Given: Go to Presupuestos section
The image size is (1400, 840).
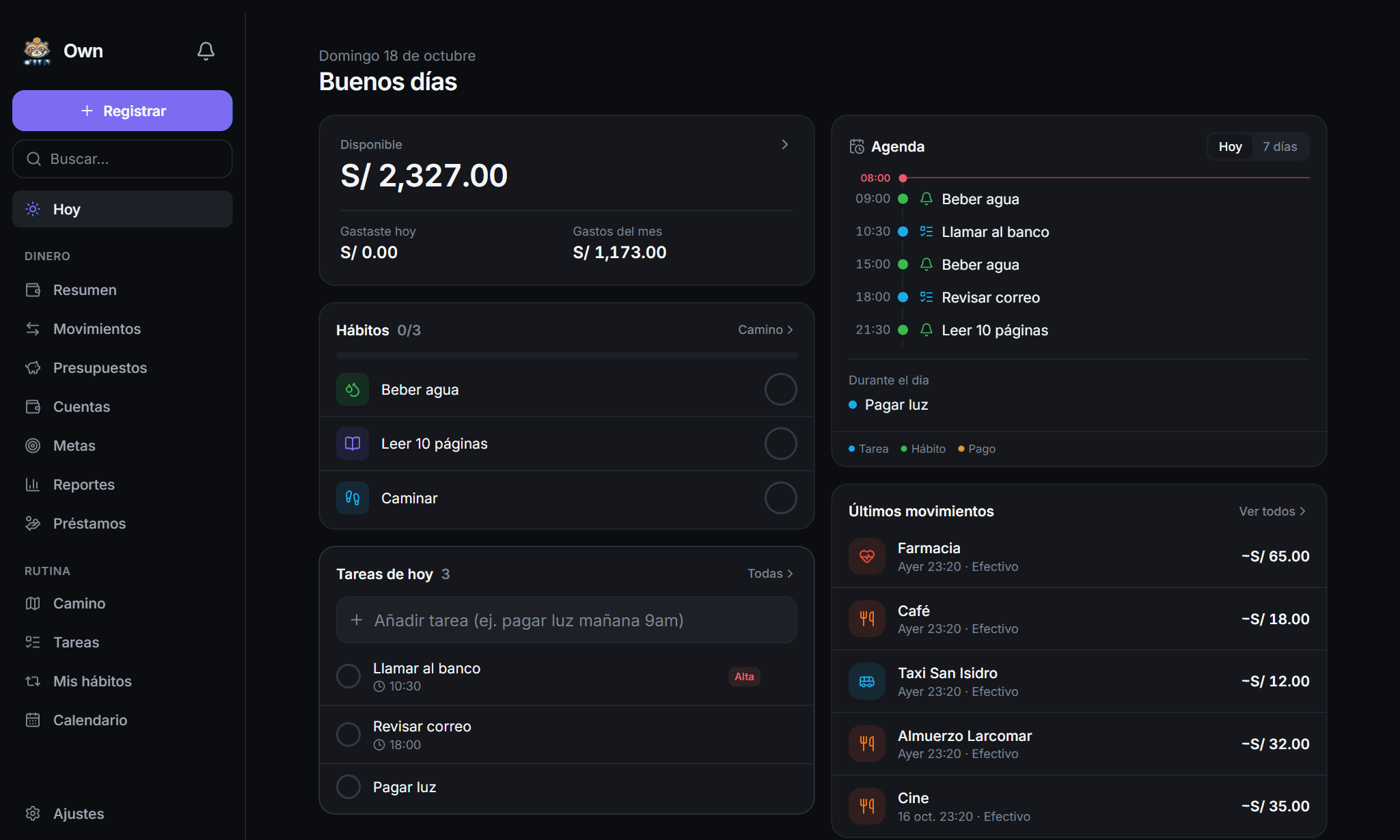Looking at the screenshot, I should [x=122, y=368].
